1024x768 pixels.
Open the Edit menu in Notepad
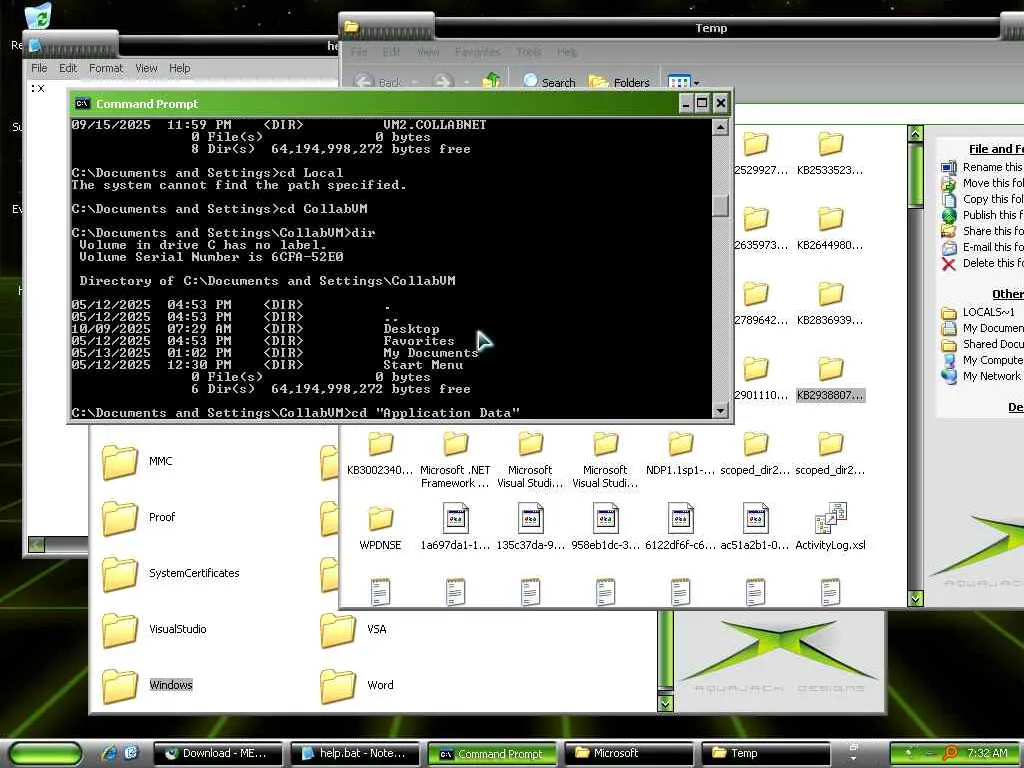(68, 68)
